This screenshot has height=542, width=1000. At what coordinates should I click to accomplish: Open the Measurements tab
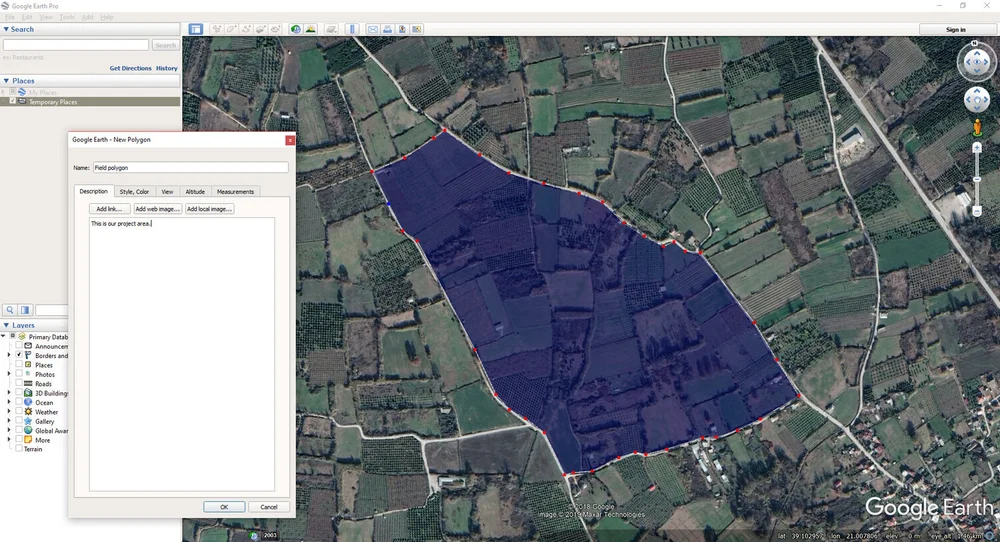(x=235, y=191)
